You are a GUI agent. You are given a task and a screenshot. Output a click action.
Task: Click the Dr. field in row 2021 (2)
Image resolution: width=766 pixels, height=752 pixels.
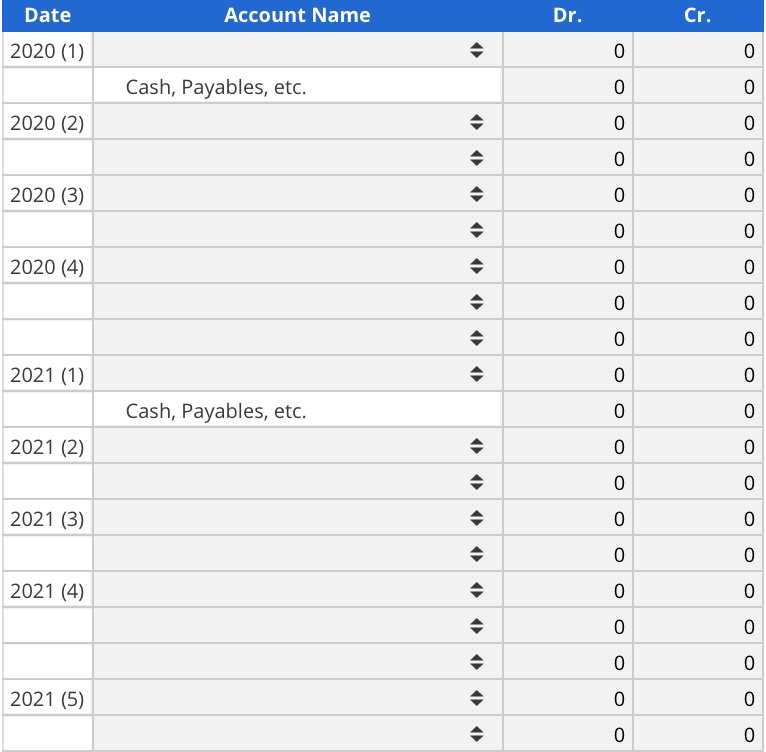[568, 447]
